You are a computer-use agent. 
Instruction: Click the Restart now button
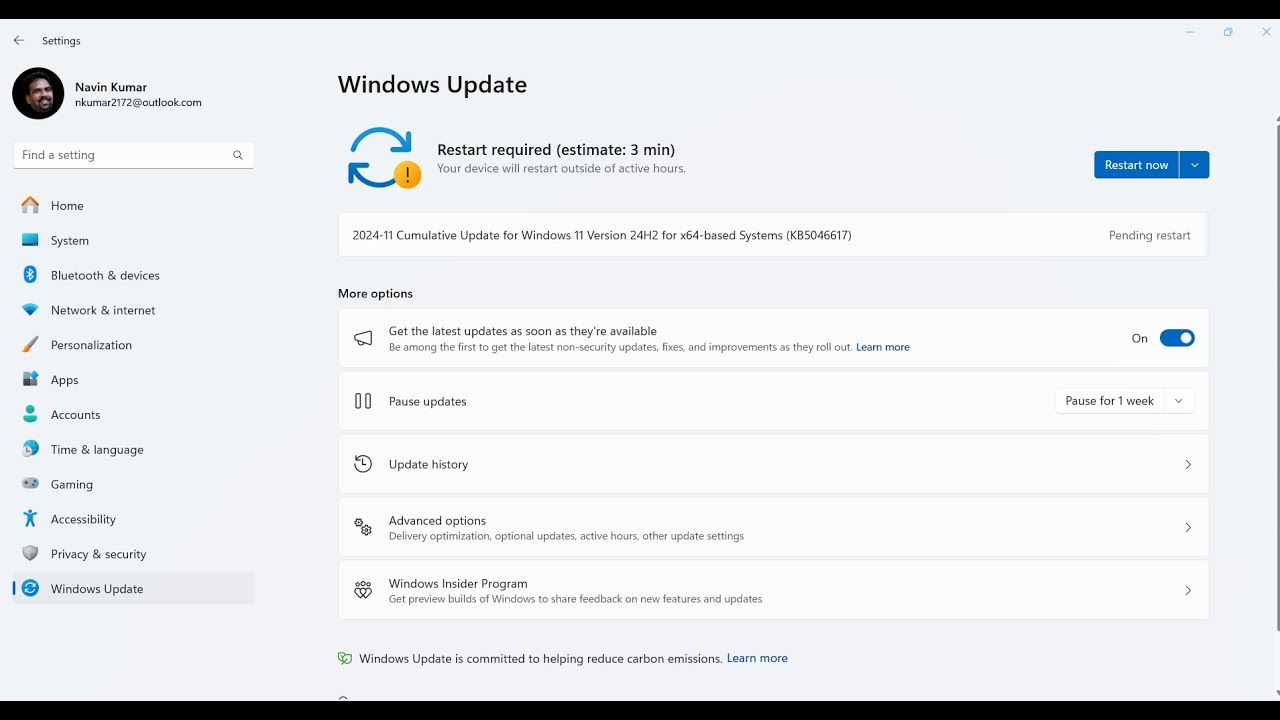tap(1136, 165)
